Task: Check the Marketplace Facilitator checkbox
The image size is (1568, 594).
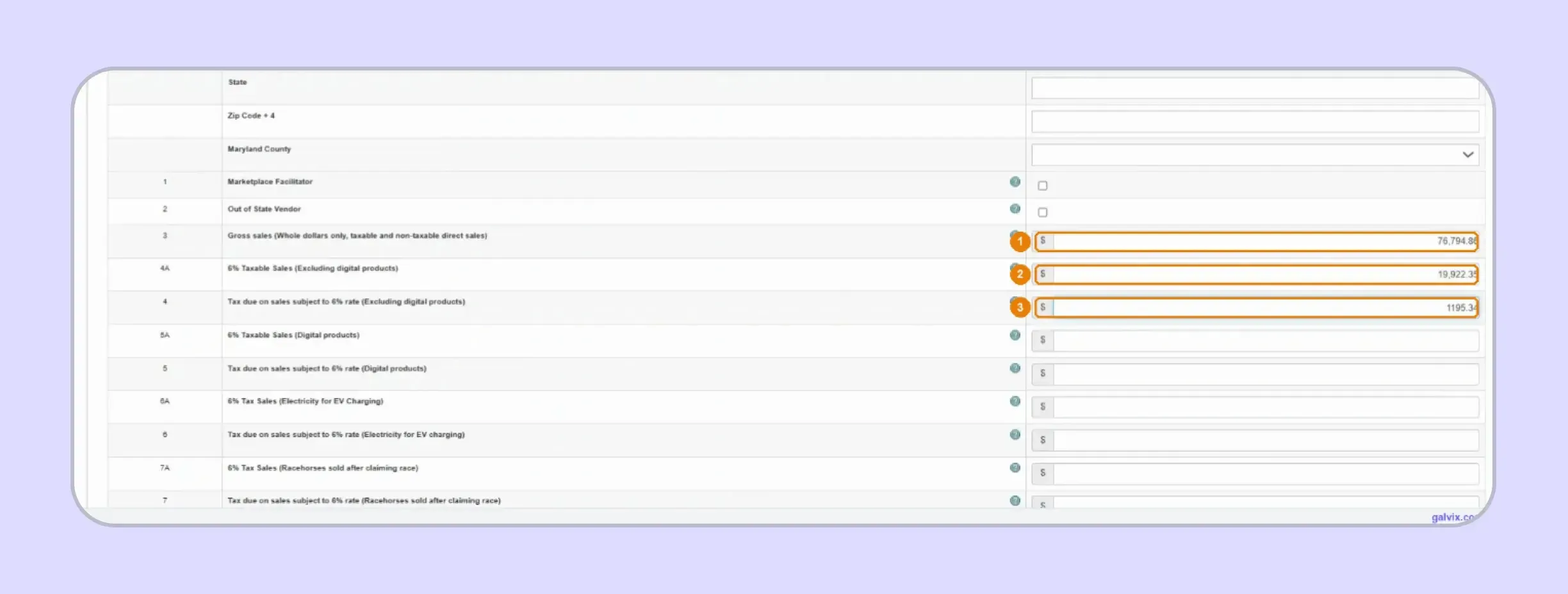Action: (x=1042, y=186)
